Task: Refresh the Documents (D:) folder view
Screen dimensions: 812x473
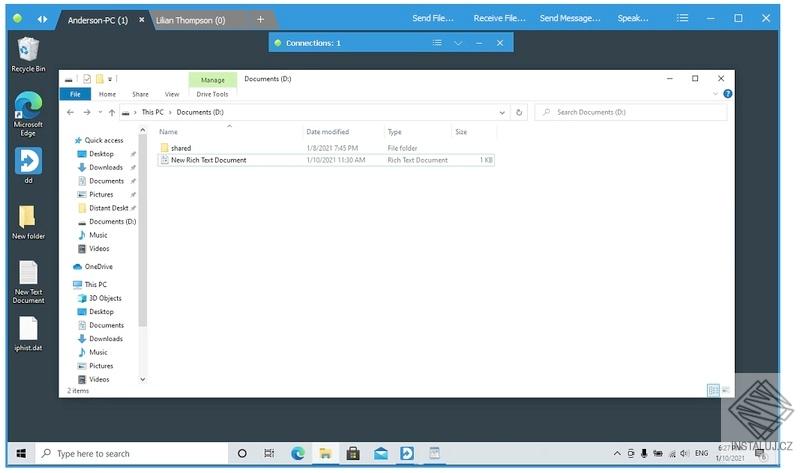Action: (519, 112)
